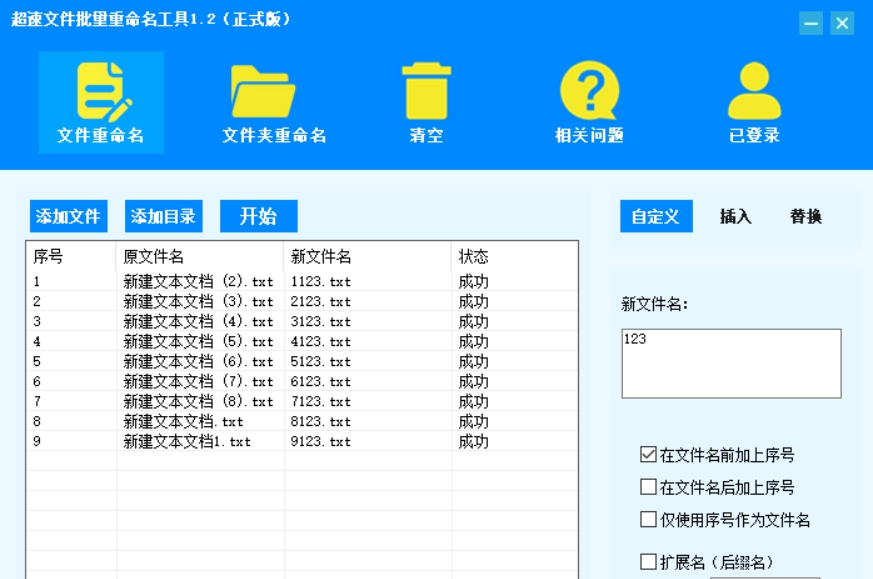This screenshot has width=873, height=579.
Task: Click the 状态 column header
Action: [x=466, y=254]
